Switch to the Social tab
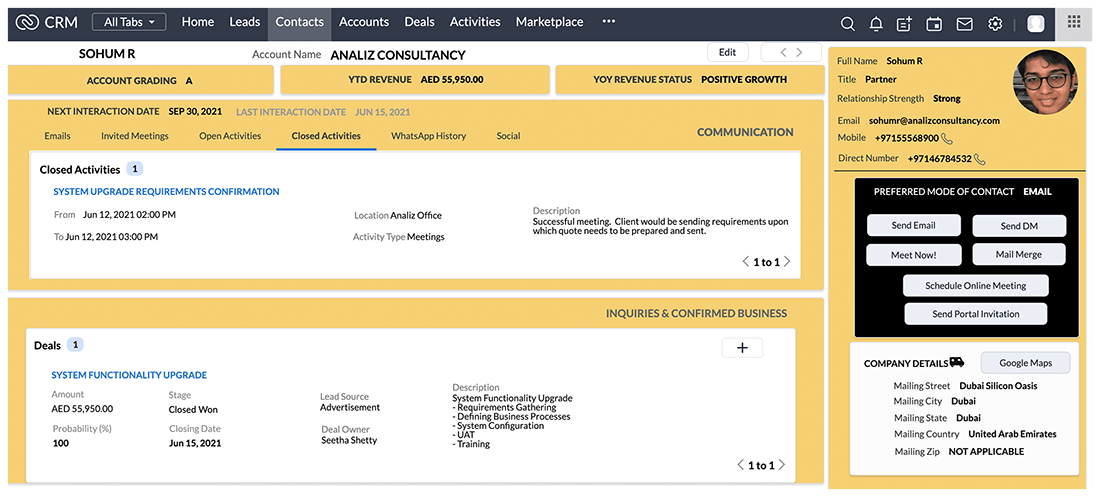 click(x=509, y=136)
